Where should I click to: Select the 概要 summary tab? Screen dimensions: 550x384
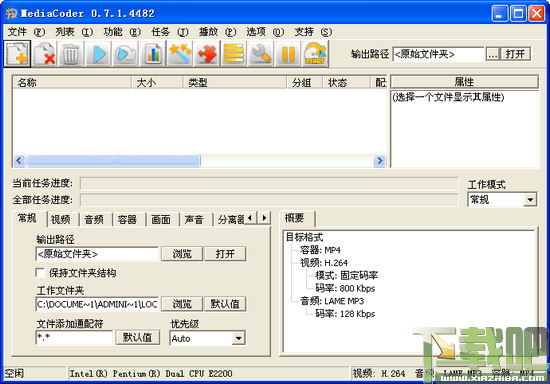pyautogui.click(x=296, y=218)
